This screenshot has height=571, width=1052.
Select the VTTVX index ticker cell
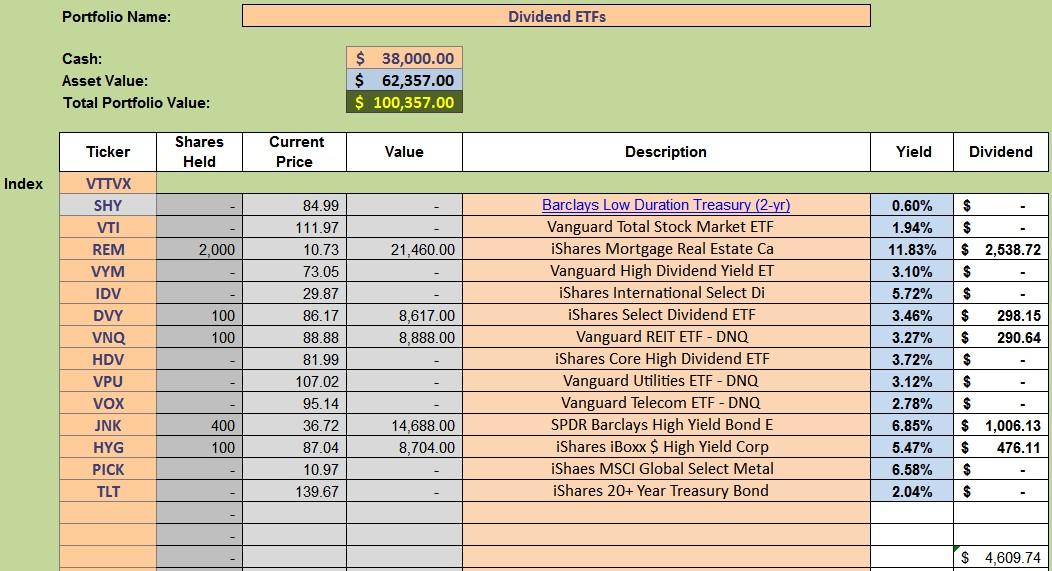pos(107,183)
